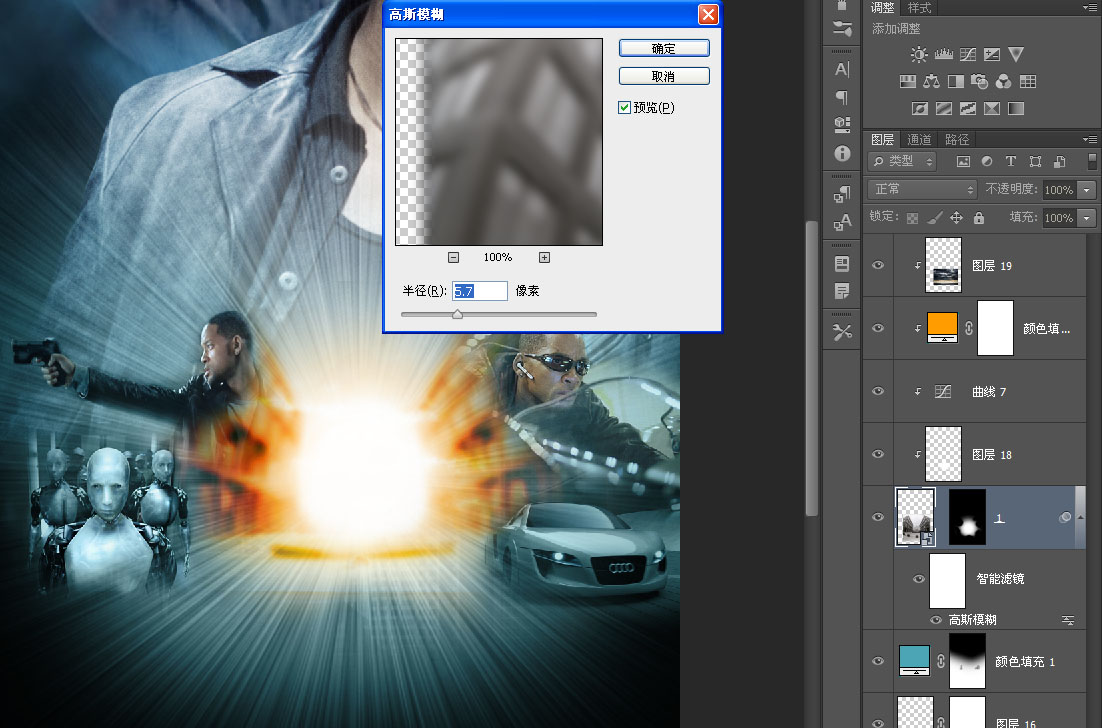This screenshot has height=728, width=1102.
Task: Hide the 曲线 7 layer
Action: click(x=878, y=391)
